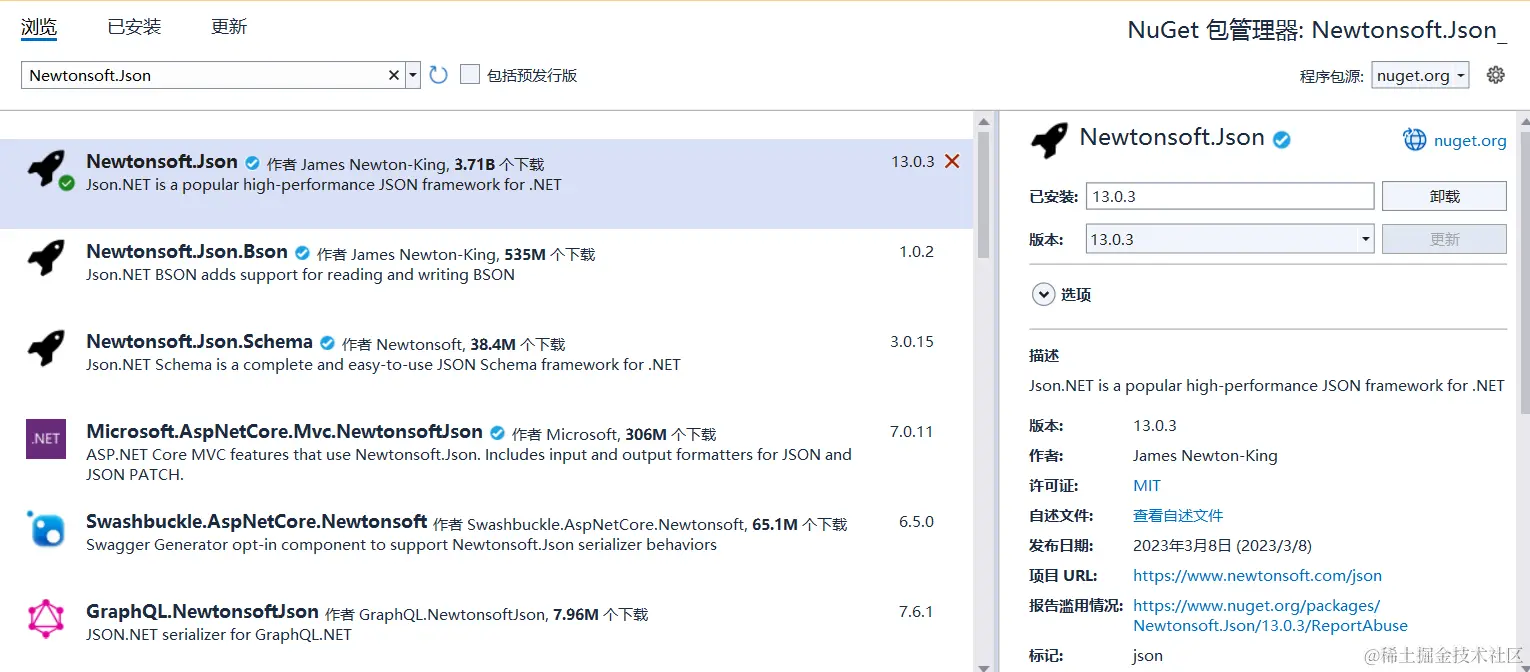Click the 已安装 version field showing 13.0.3

point(1230,196)
